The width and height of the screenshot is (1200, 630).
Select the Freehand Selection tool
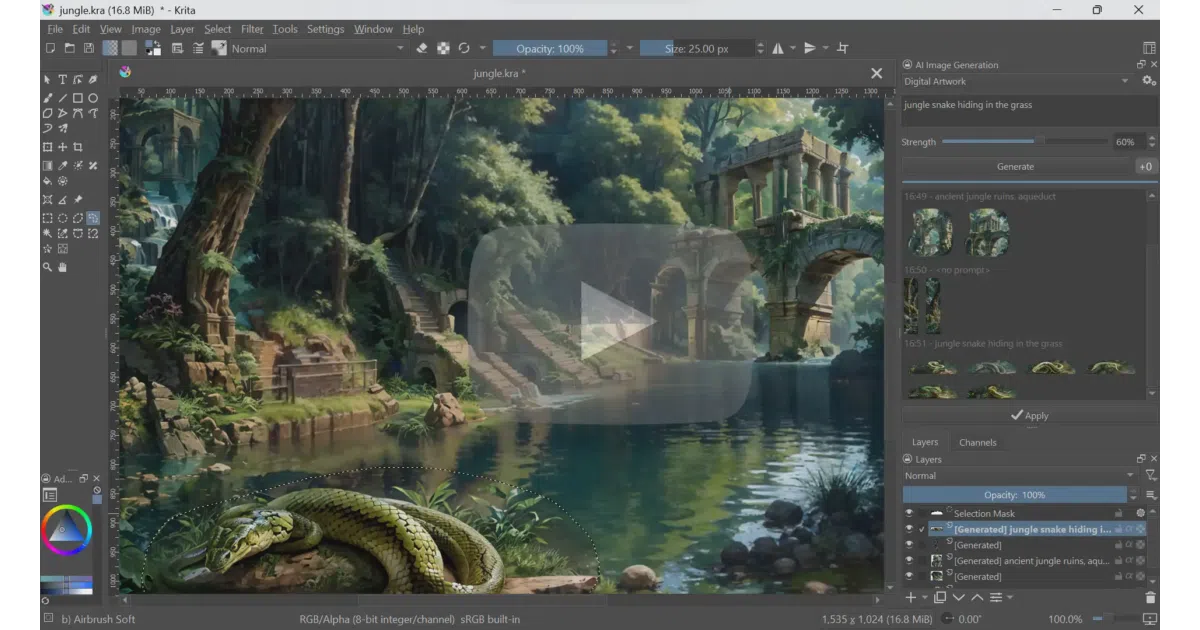pos(93,217)
